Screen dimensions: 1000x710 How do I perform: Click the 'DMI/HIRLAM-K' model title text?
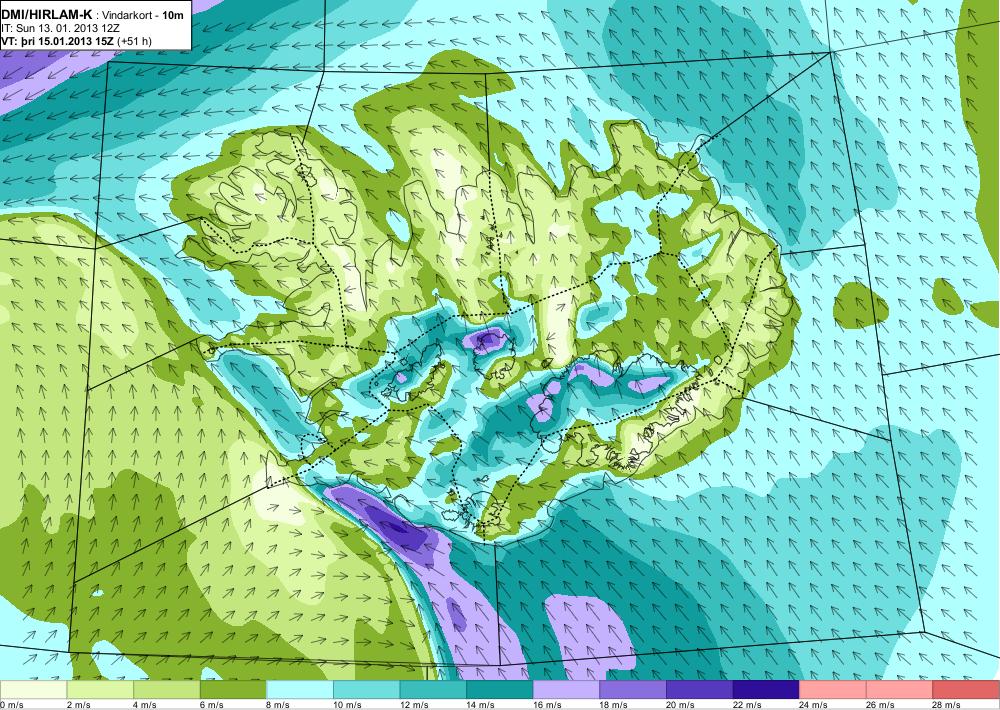47,15
